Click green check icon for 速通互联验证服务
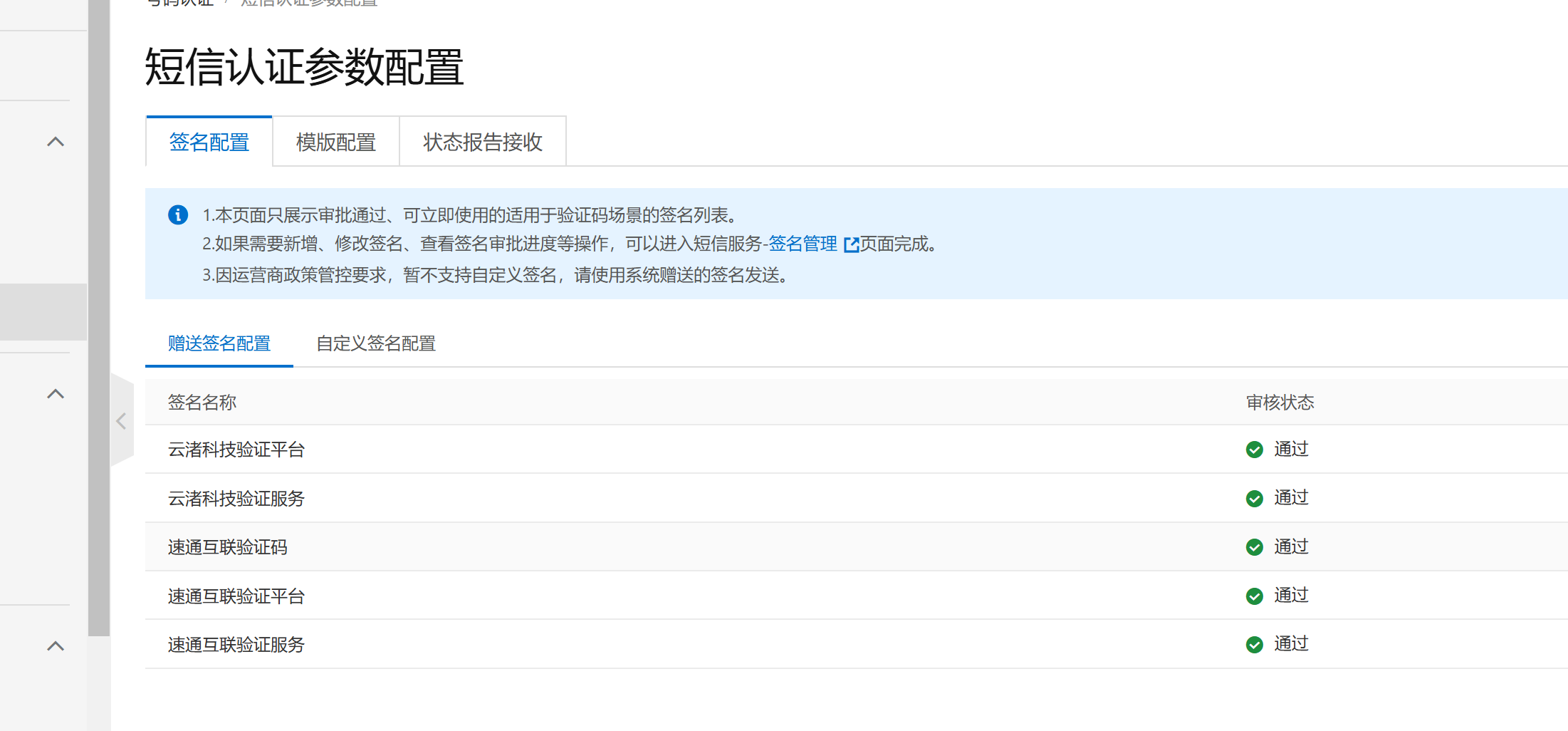Screen dimensions: 1568x731 tap(1254, 645)
